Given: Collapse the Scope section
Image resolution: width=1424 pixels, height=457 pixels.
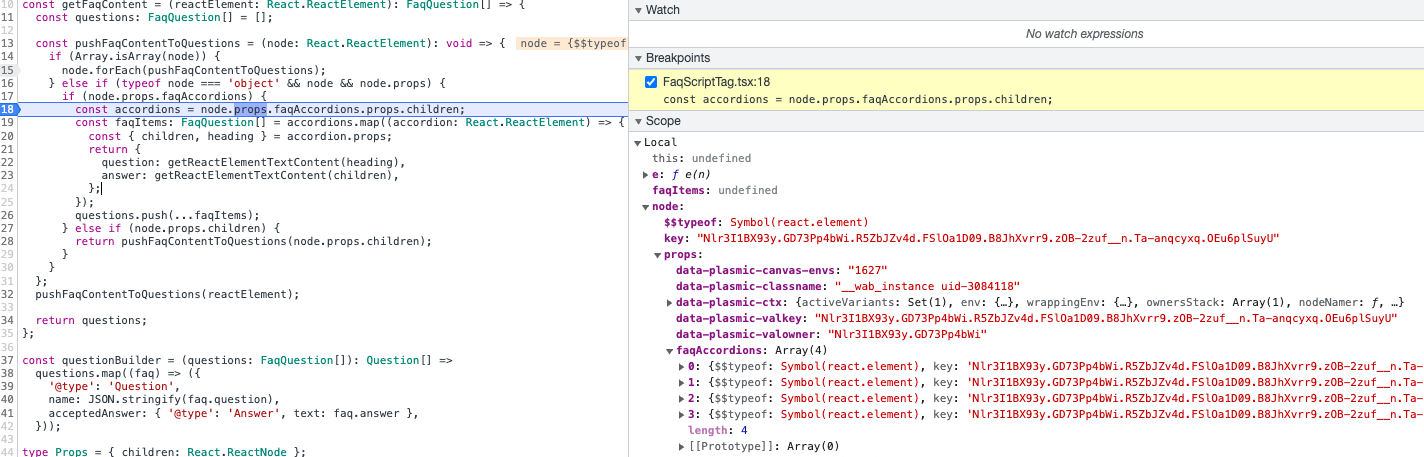Looking at the screenshot, I should (639, 121).
